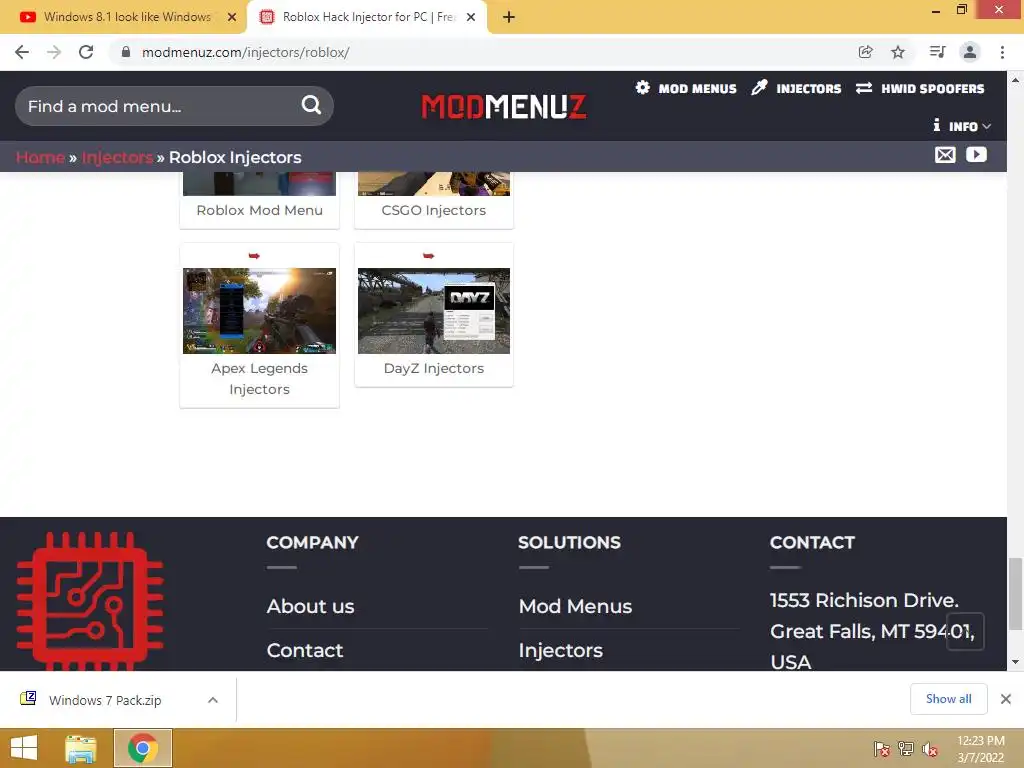Close the downloads bar

pyautogui.click(x=1006, y=699)
